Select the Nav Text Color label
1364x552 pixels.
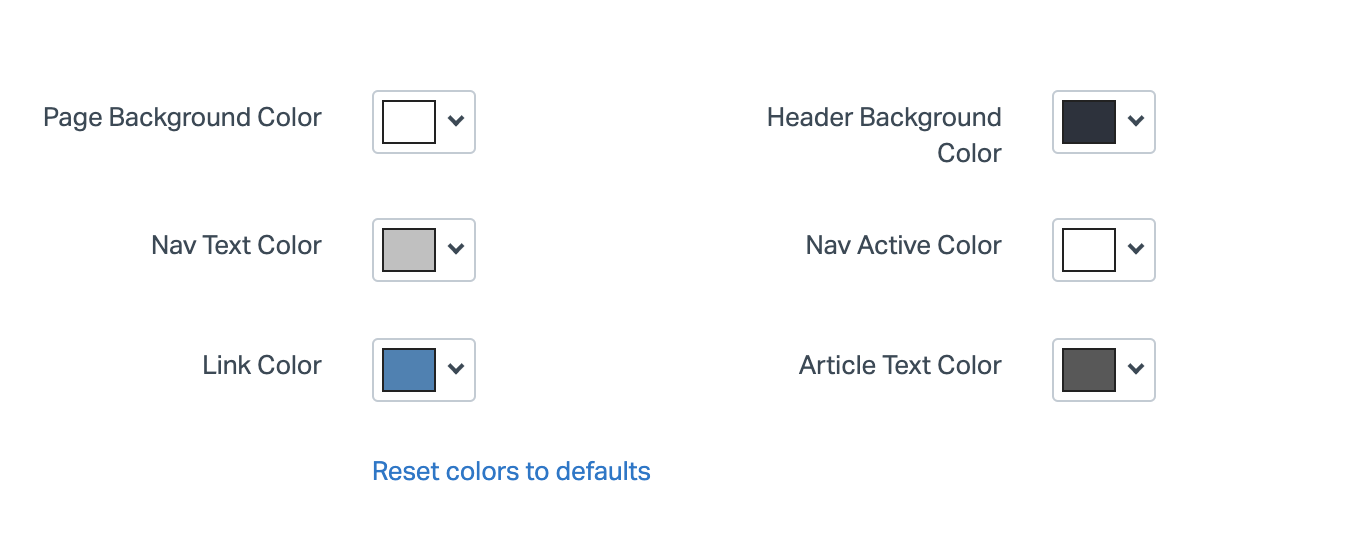236,246
